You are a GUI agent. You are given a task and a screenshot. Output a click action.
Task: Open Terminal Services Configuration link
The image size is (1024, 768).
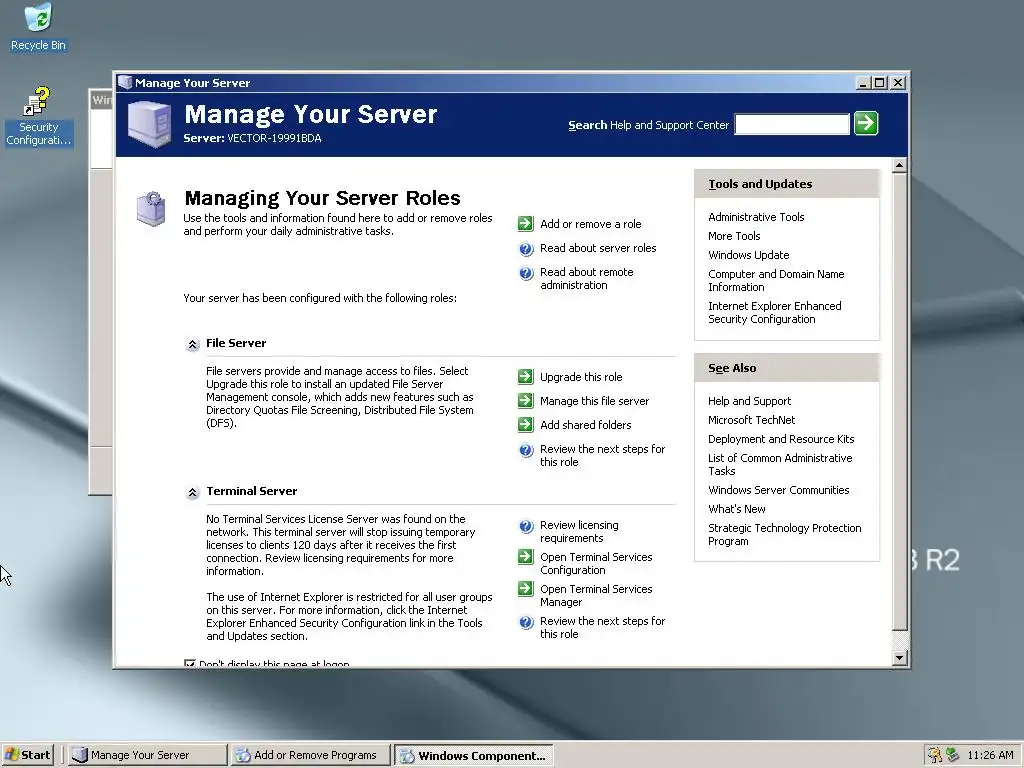(596, 564)
